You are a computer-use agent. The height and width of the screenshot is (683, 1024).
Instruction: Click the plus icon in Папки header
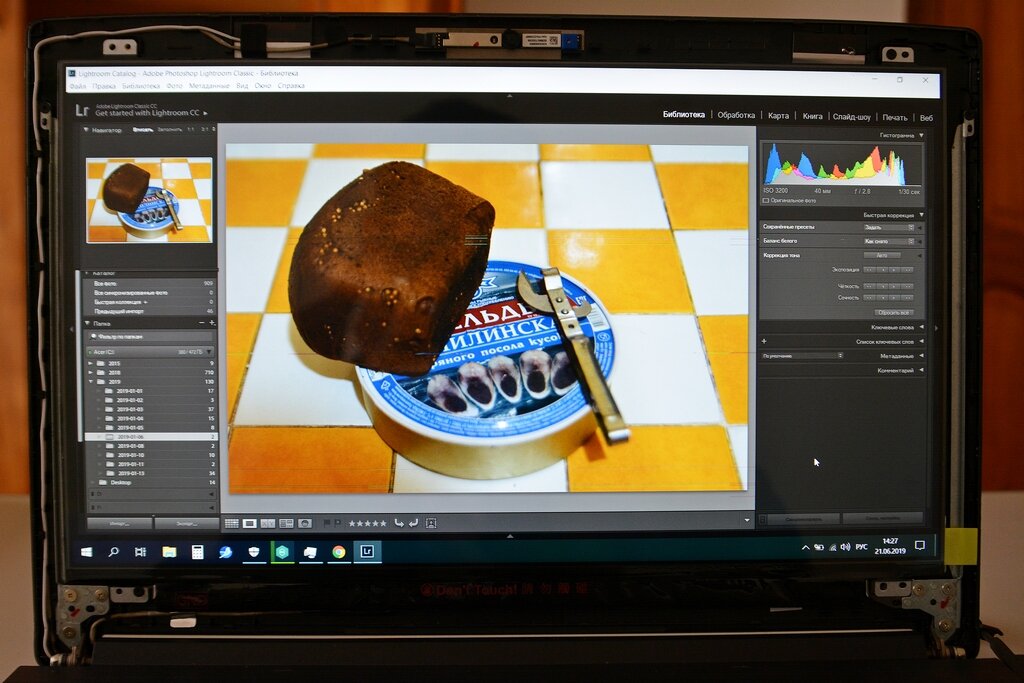212,323
